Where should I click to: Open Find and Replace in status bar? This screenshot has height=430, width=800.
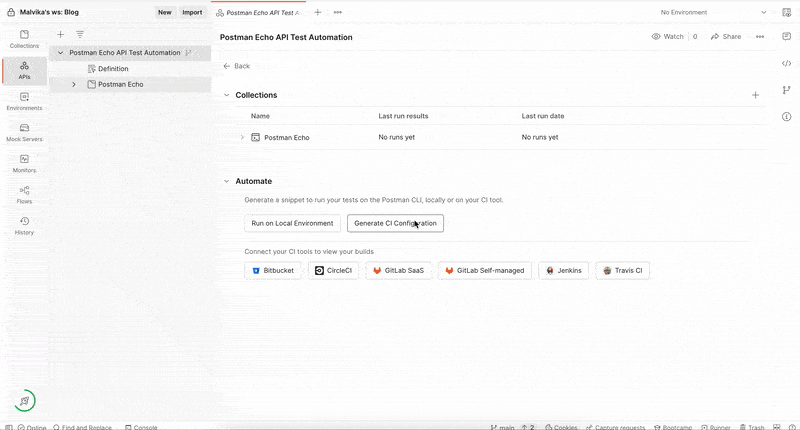click(82, 427)
